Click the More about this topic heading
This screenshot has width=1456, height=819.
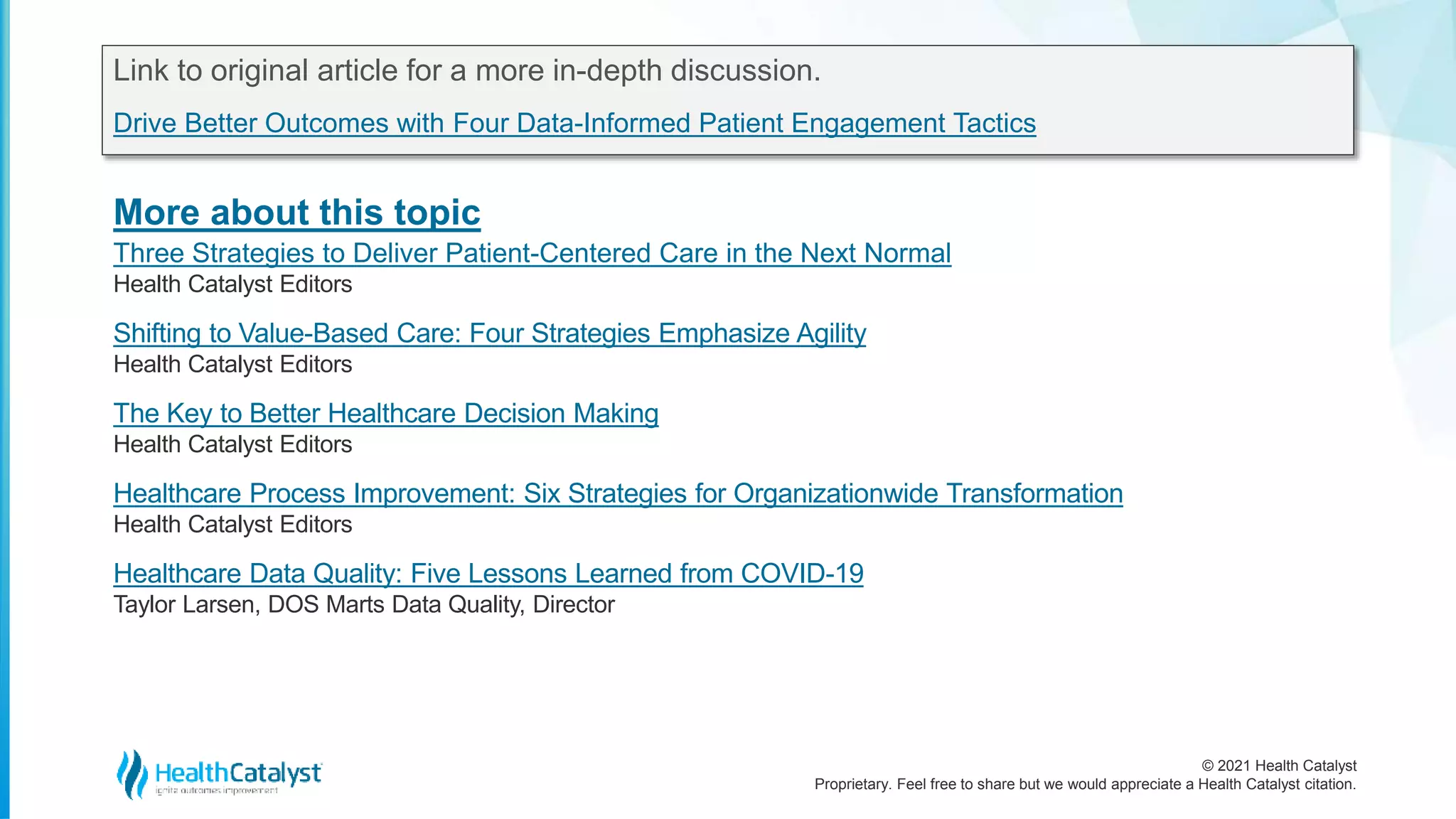coord(297,213)
